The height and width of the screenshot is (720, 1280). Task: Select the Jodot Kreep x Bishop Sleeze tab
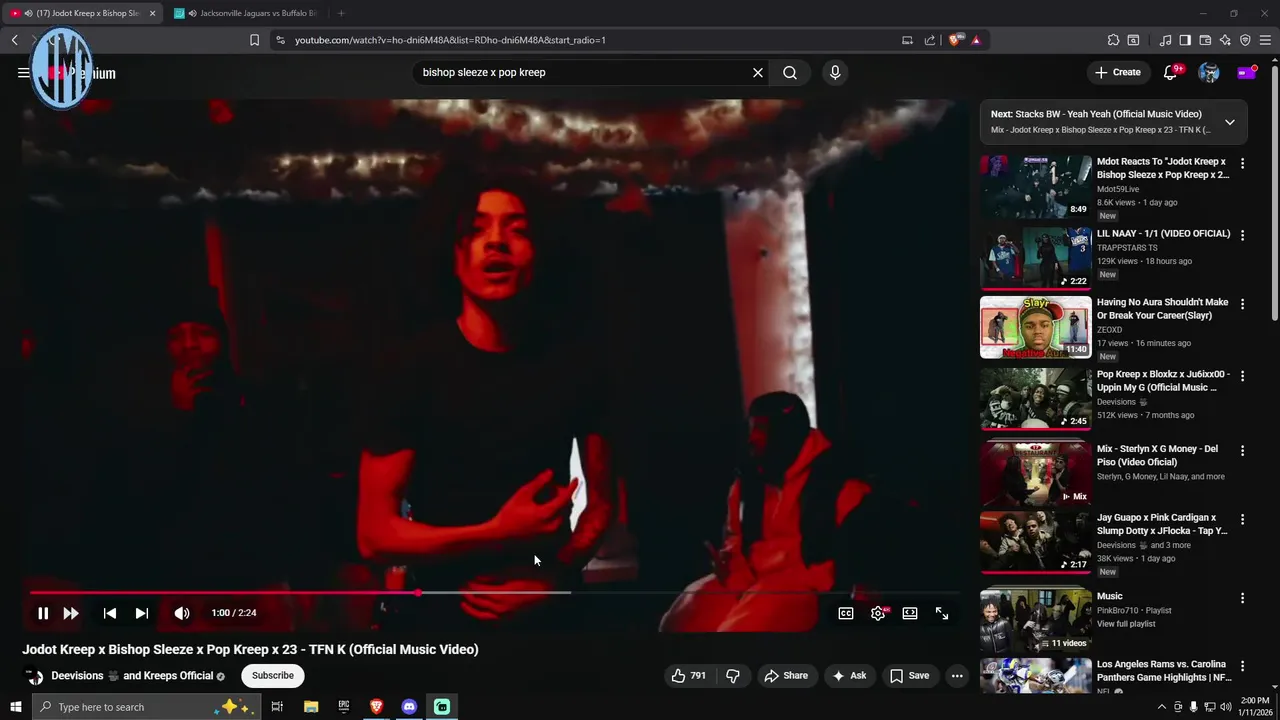(x=80, y=13)
